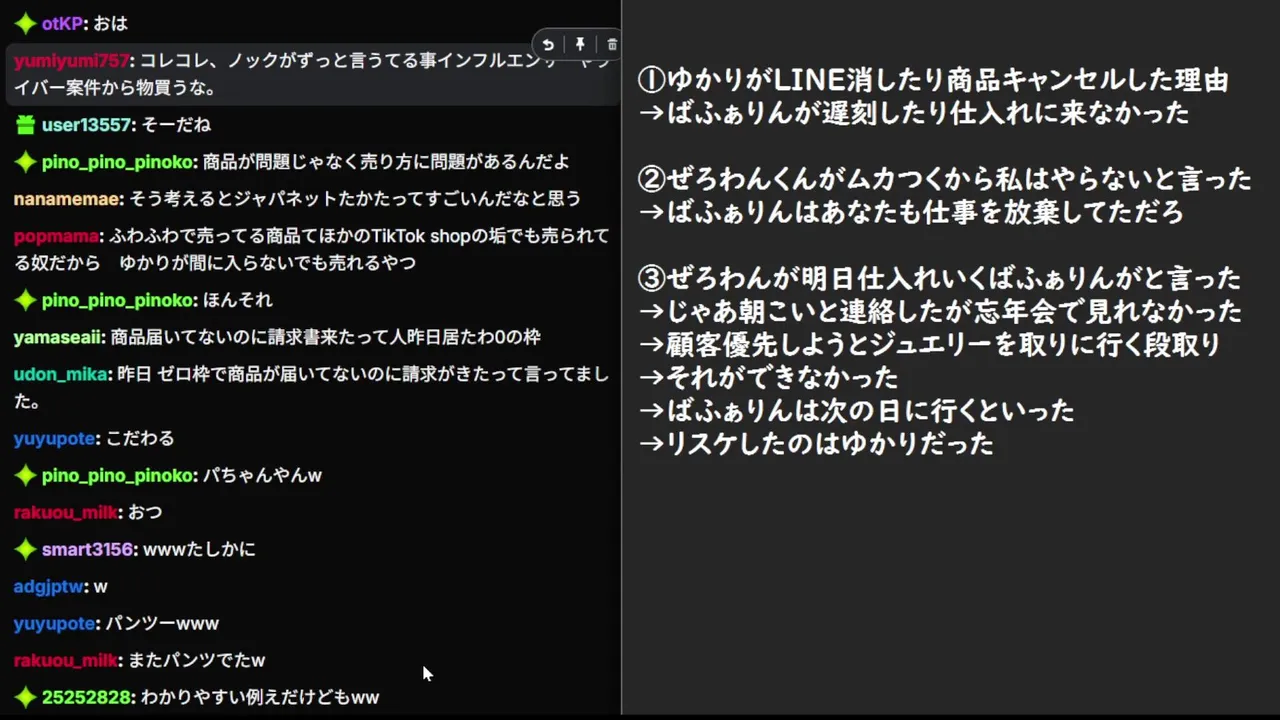Click the note line →リスケしたのはゆかりだった
The image size is (1280, 720).
(816, 443)
